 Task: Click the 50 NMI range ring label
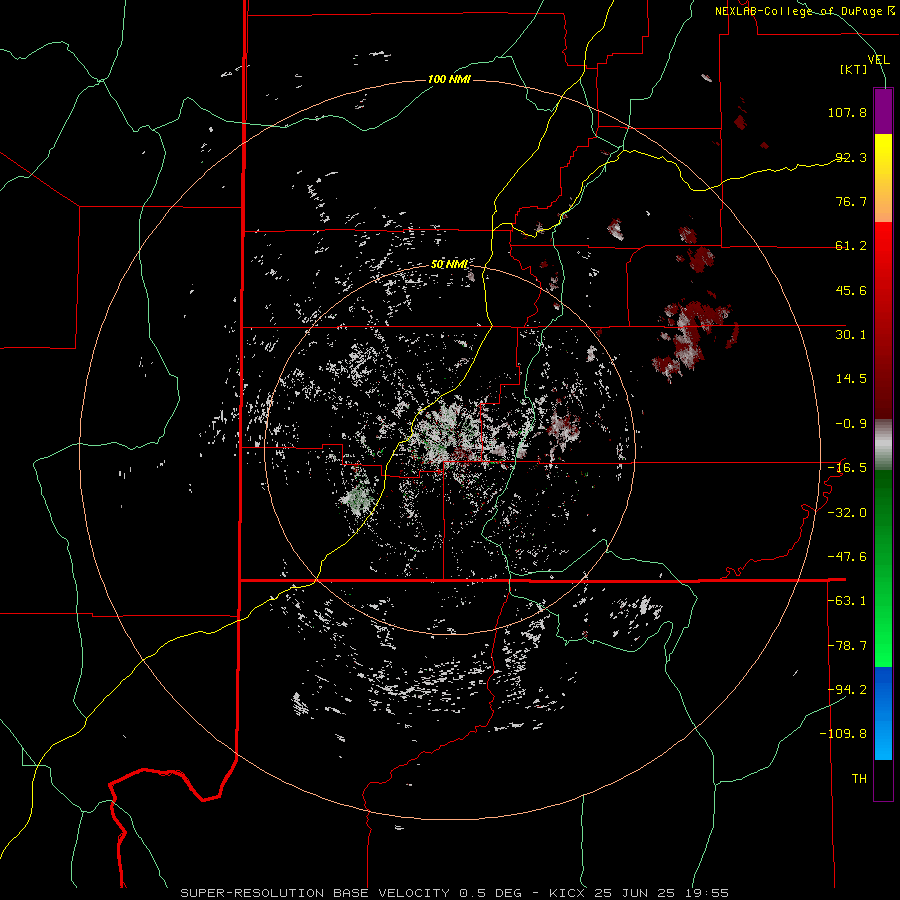point(449,264)
